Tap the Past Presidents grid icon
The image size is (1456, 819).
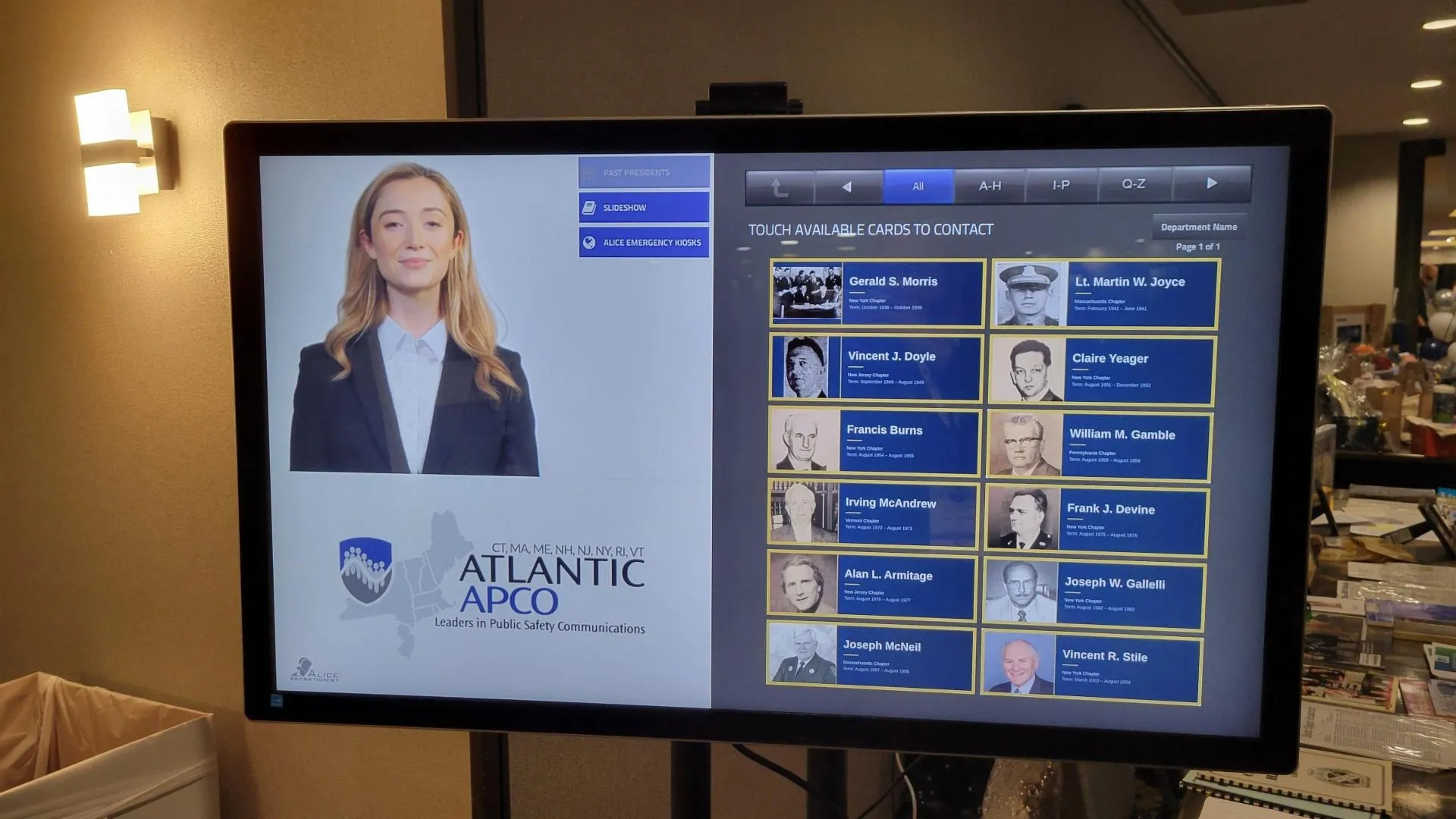pyautogui.click(x=589, y=173)
